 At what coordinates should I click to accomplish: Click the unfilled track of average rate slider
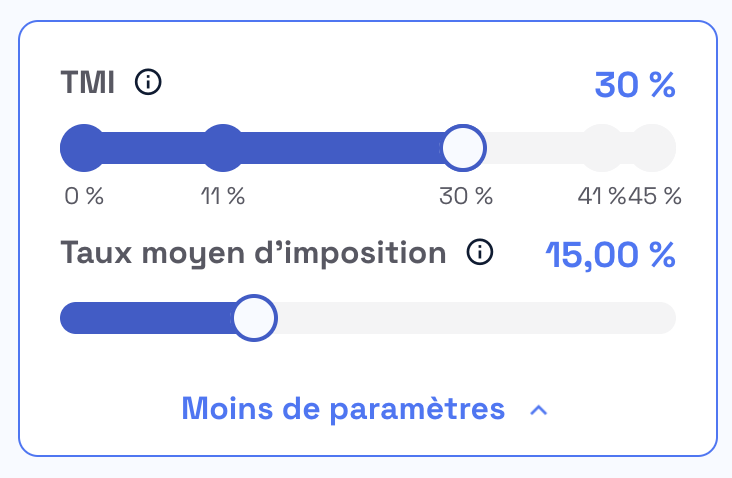[x=476, y=318]
